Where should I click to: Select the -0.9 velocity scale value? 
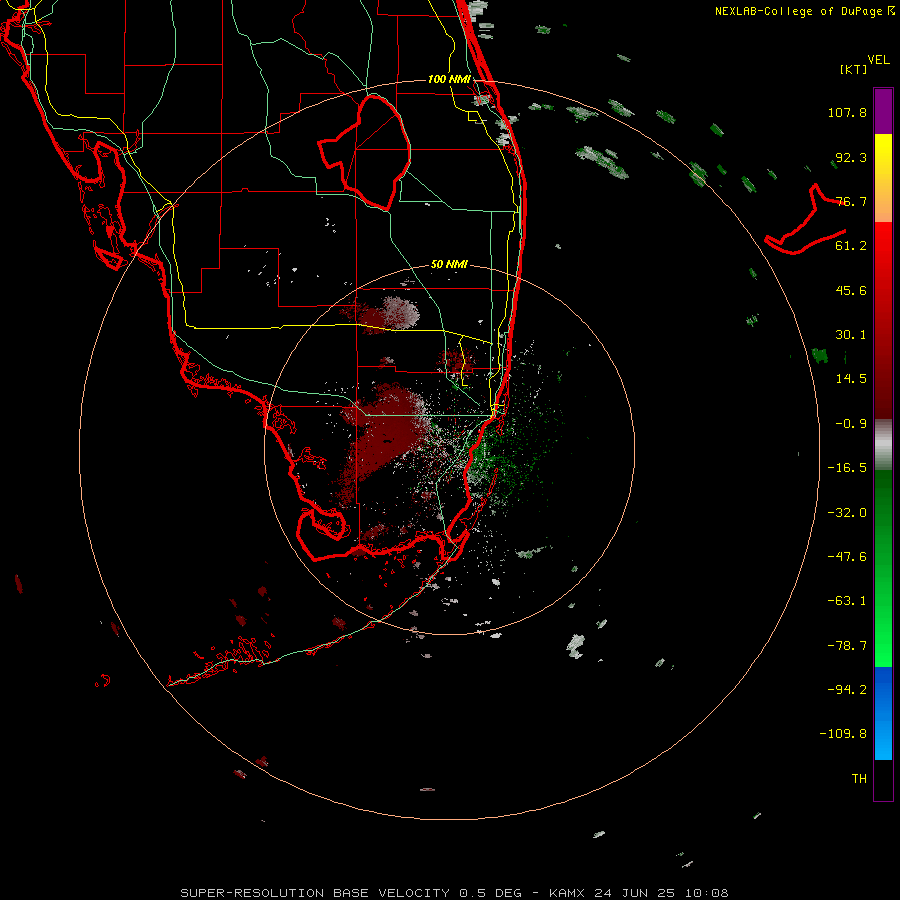pos(851,424)
